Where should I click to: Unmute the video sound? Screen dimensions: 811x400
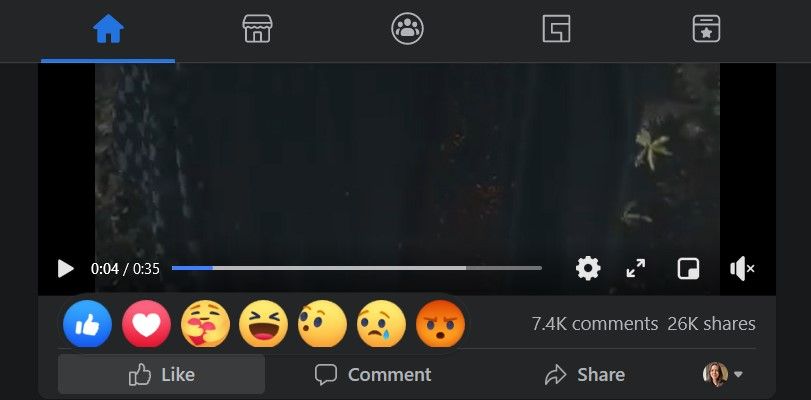[742, 269]
